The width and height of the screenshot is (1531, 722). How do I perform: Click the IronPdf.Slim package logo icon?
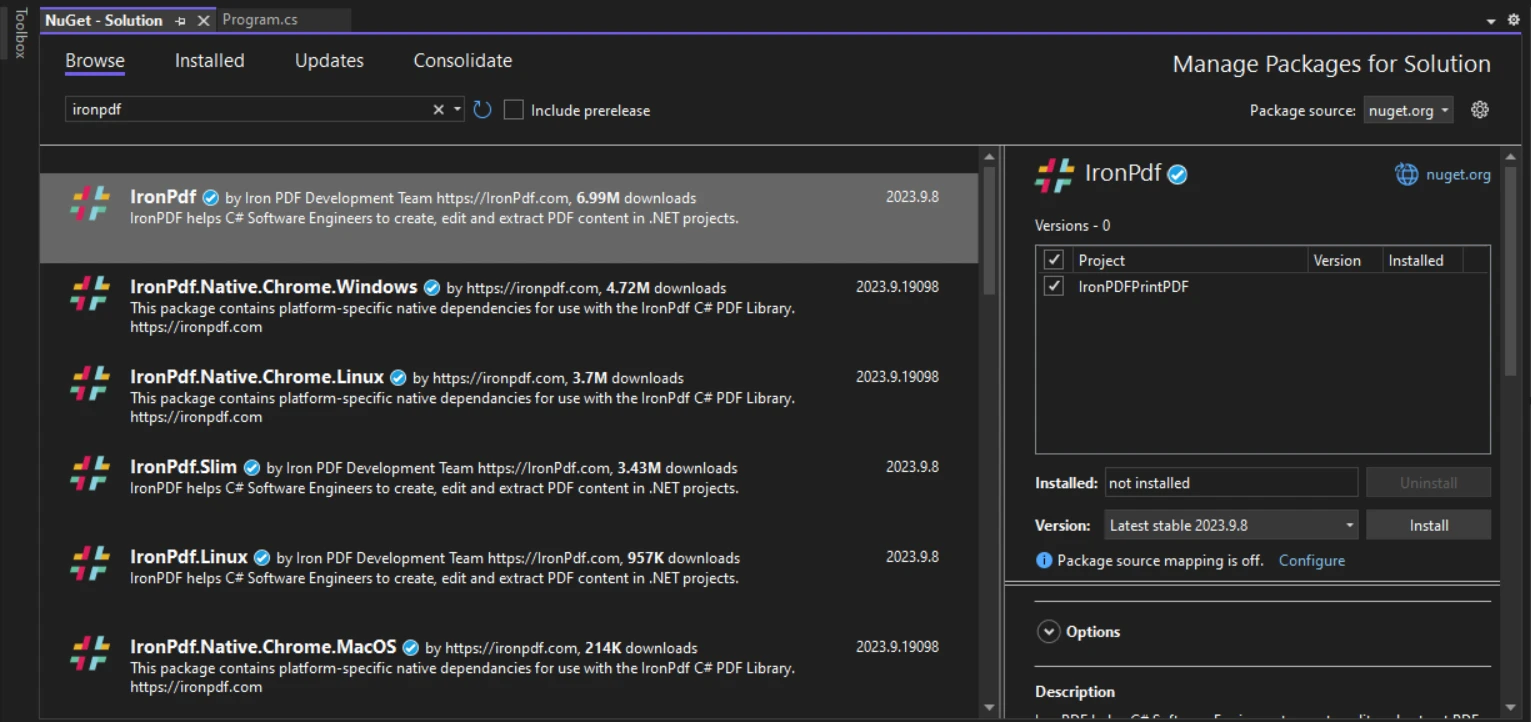tap(90, 474)
